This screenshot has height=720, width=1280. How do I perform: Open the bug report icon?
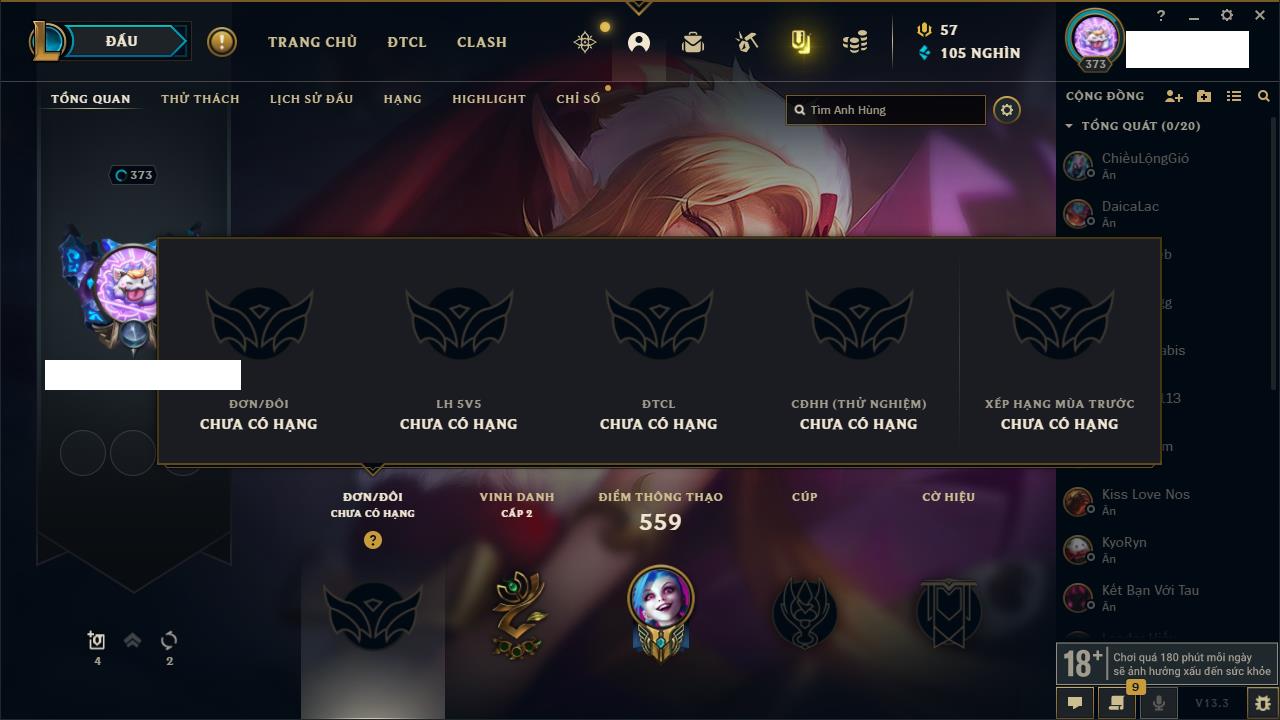[1263, 703]
